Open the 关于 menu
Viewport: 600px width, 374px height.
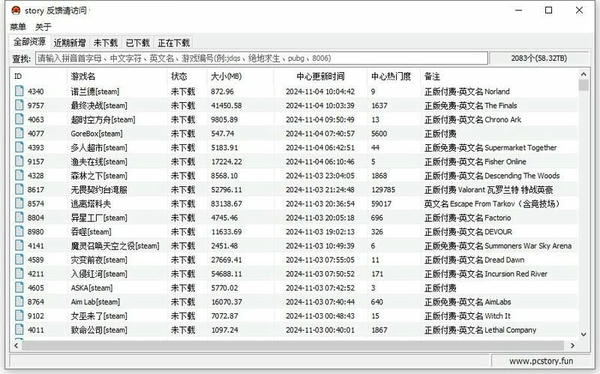(x=43, y=27)
